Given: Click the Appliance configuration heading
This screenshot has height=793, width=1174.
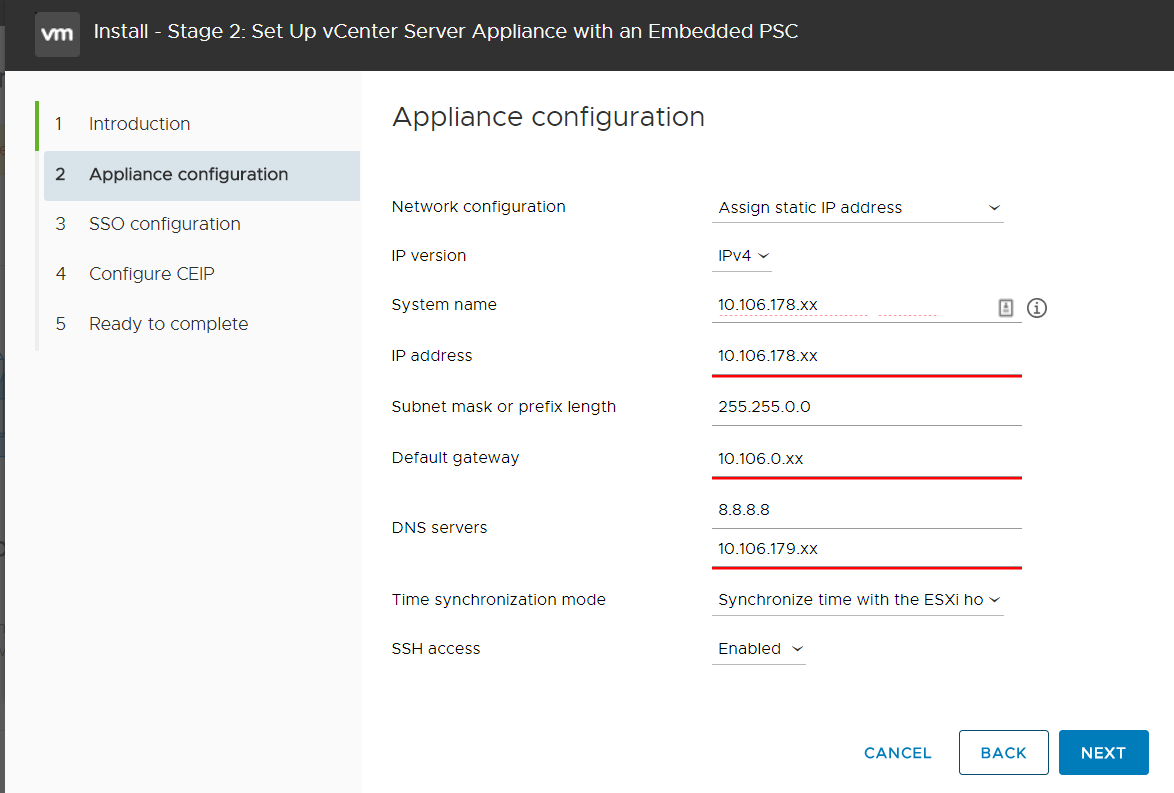Looking at the screenshot, I should [x=548, y=118].
